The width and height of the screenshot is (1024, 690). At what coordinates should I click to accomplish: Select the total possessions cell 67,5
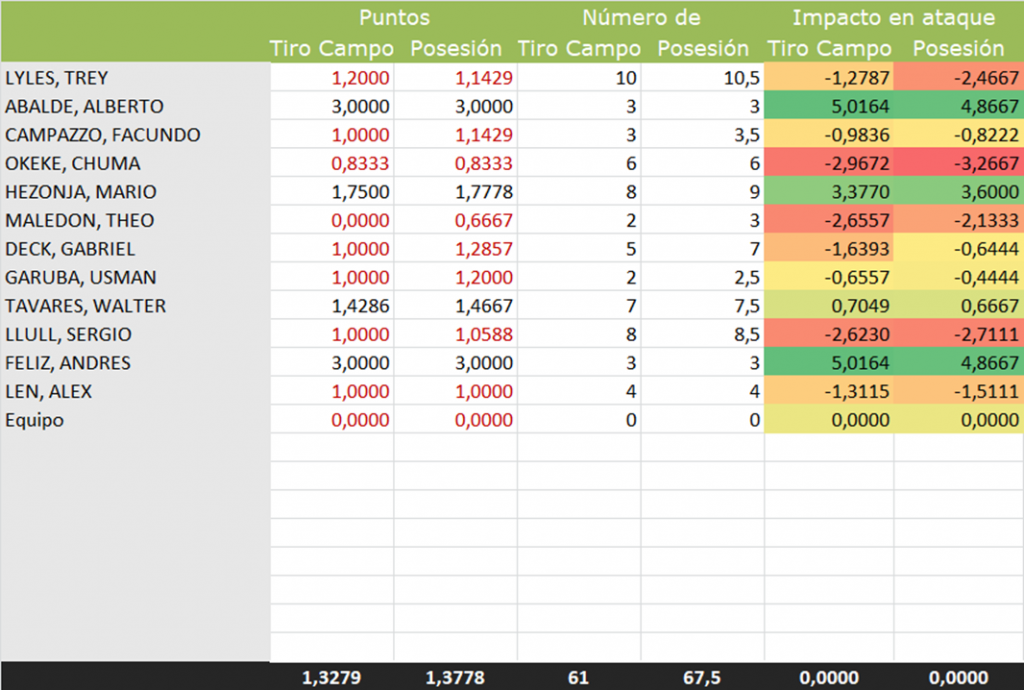coord(701,677)
